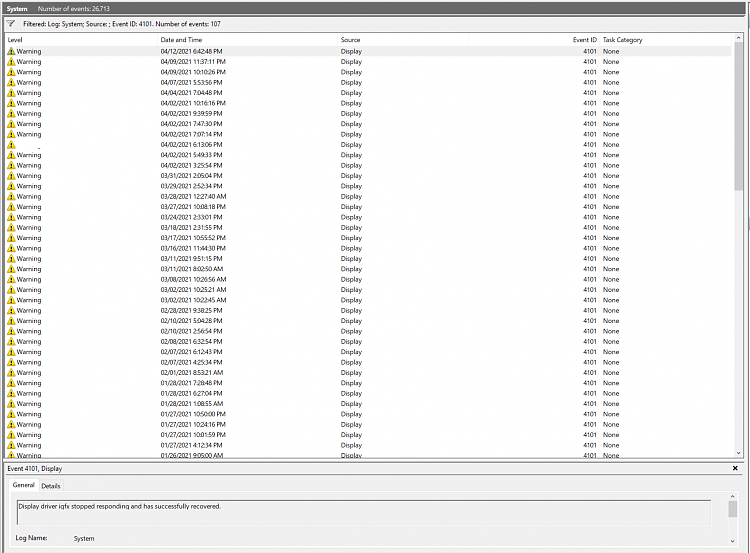The width and height of the screenshot is (750, 553).
Task: Click warning icon in the 03/16/2021 11:44:30 PM row
Action: [x=11, y=248]
